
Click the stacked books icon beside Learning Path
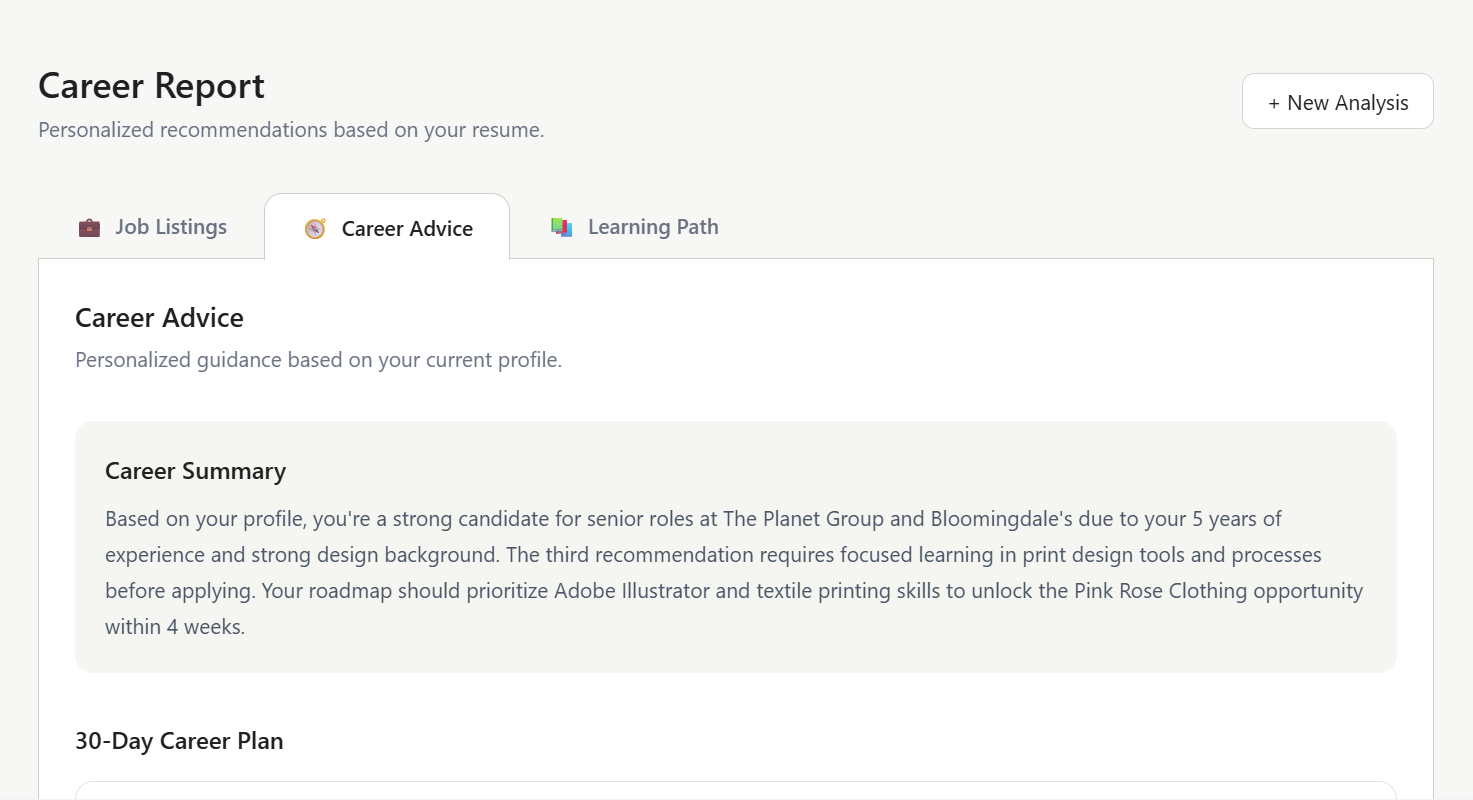[562, 228]
